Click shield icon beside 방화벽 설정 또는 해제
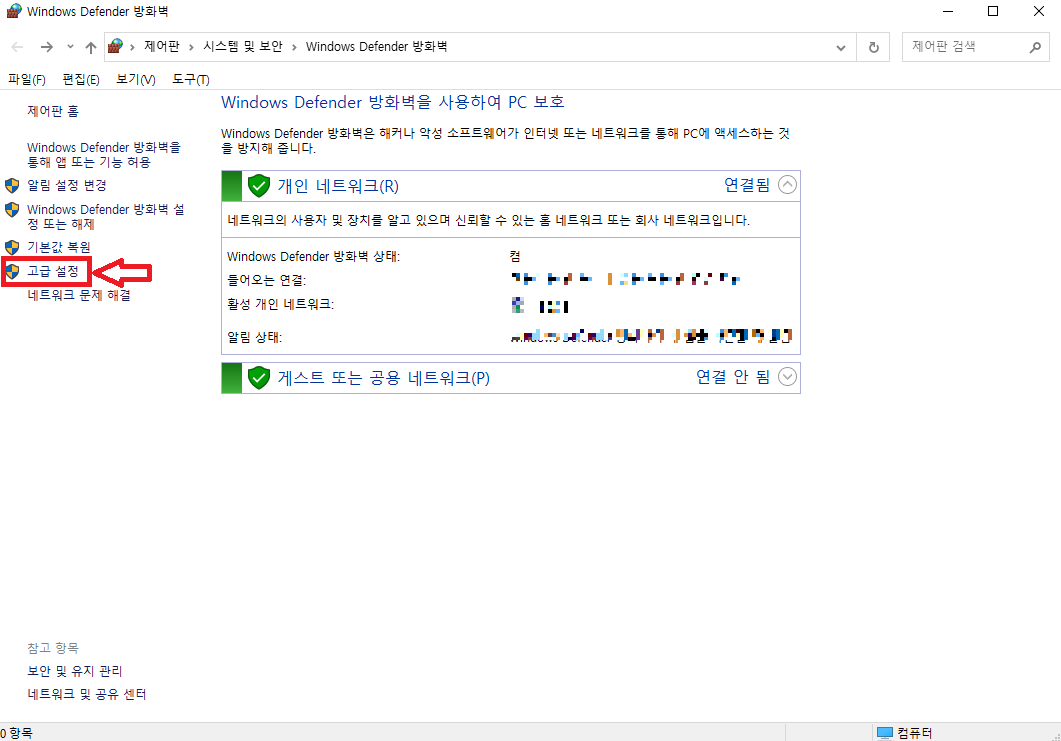Viewport: 1061px width, 741px height. pyautogui.click(x=12, y=210)
